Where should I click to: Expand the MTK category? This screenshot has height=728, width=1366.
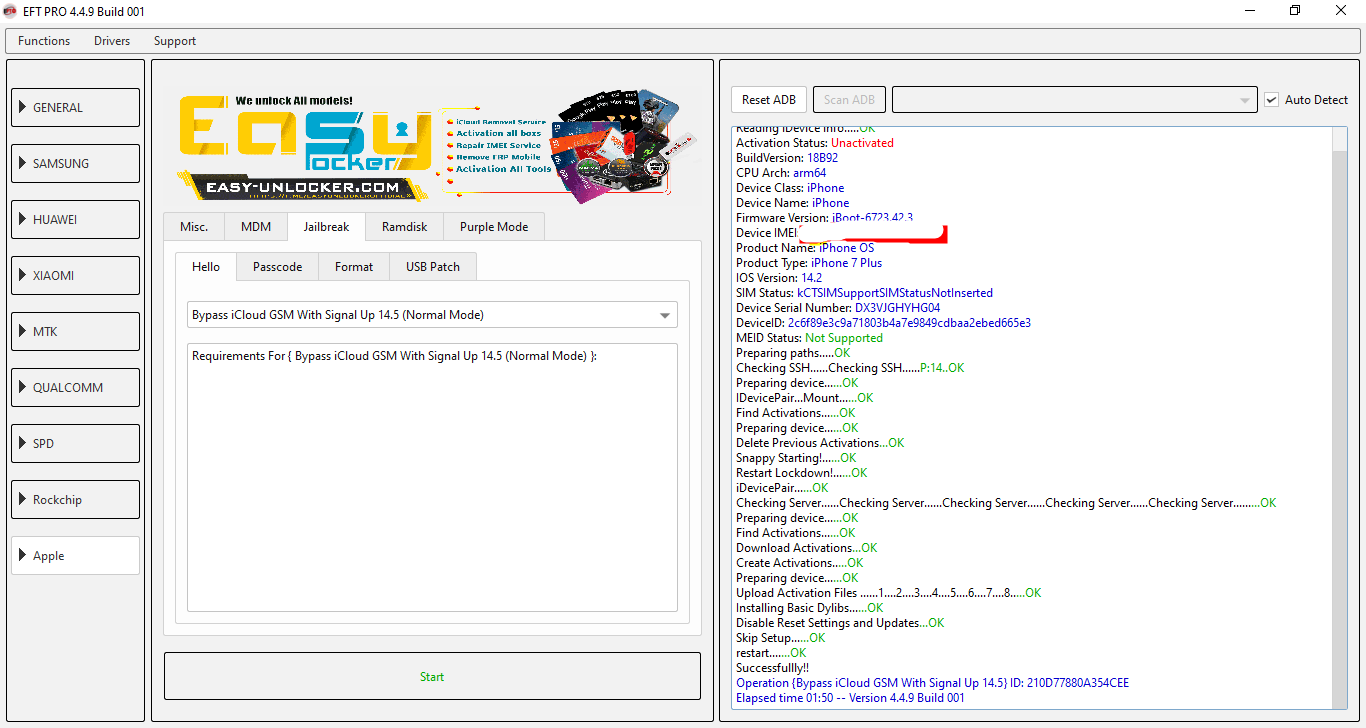click(x=76, y=332)
